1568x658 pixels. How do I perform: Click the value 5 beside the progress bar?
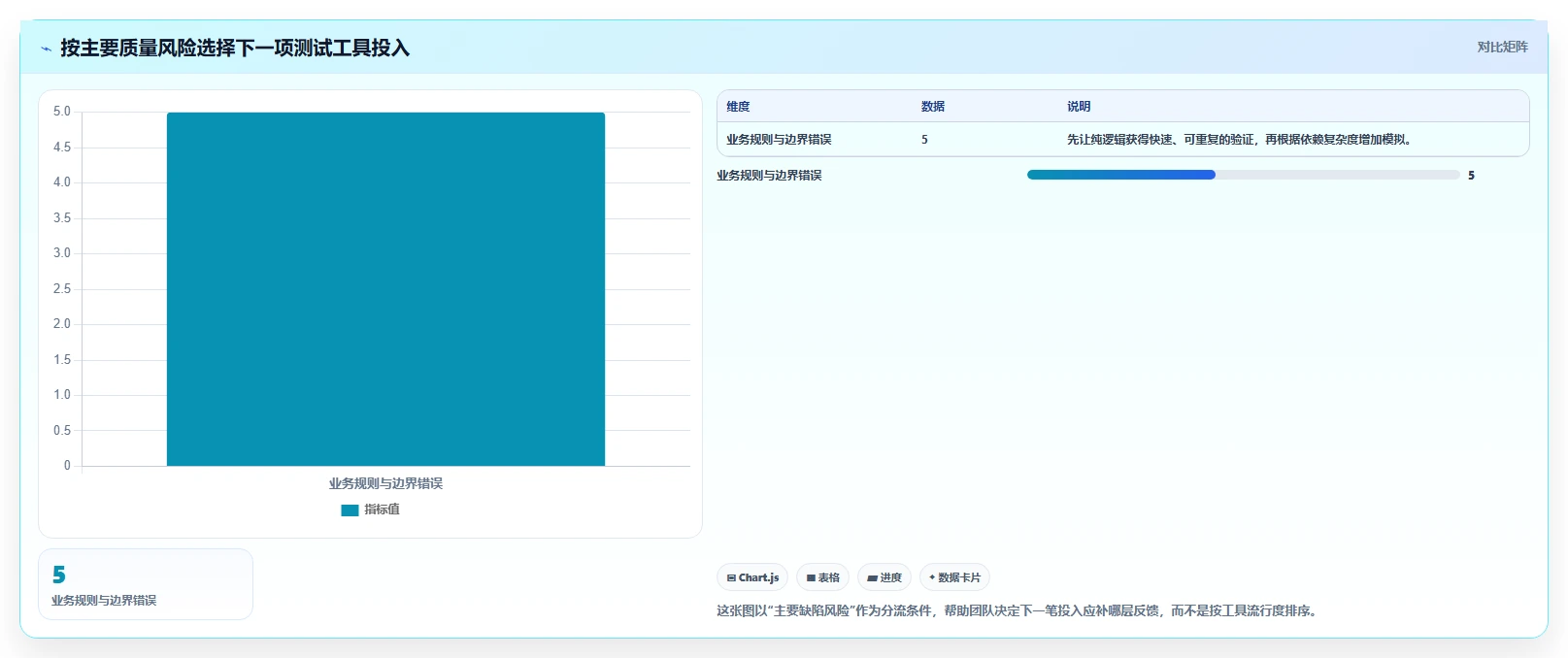1471,176
